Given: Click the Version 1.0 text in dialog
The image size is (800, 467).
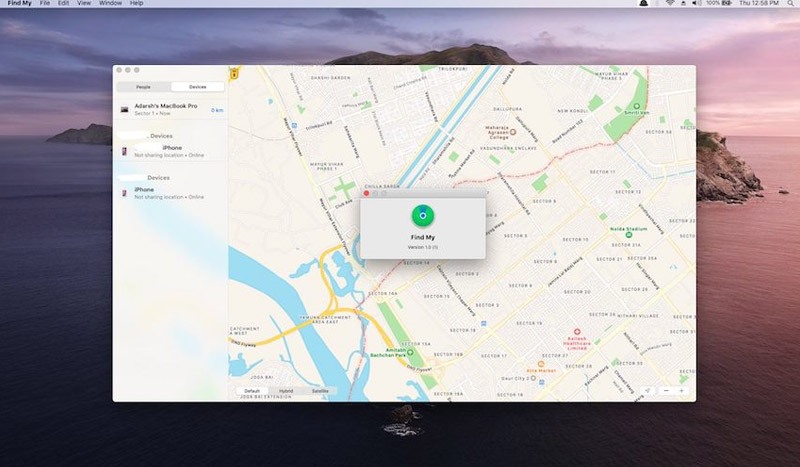Looking at the screenshot, I should point(423,247).
